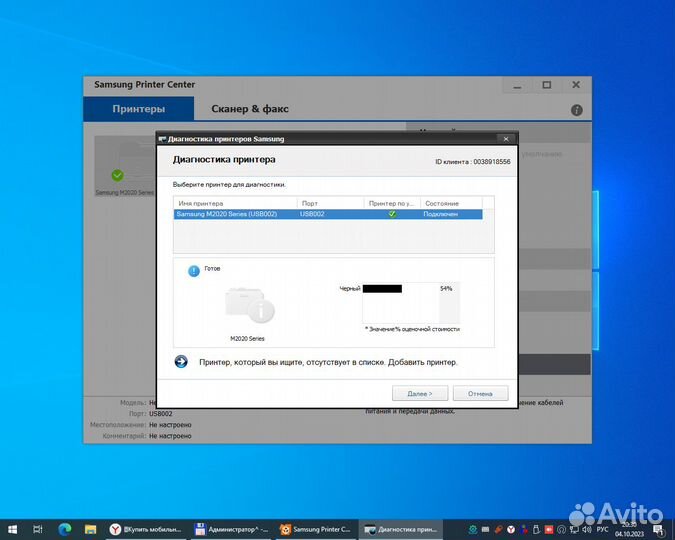This screenshot has width=675, height=540.
Task: Click the USB safely remove tray icon
Action: tap(536, 529)
